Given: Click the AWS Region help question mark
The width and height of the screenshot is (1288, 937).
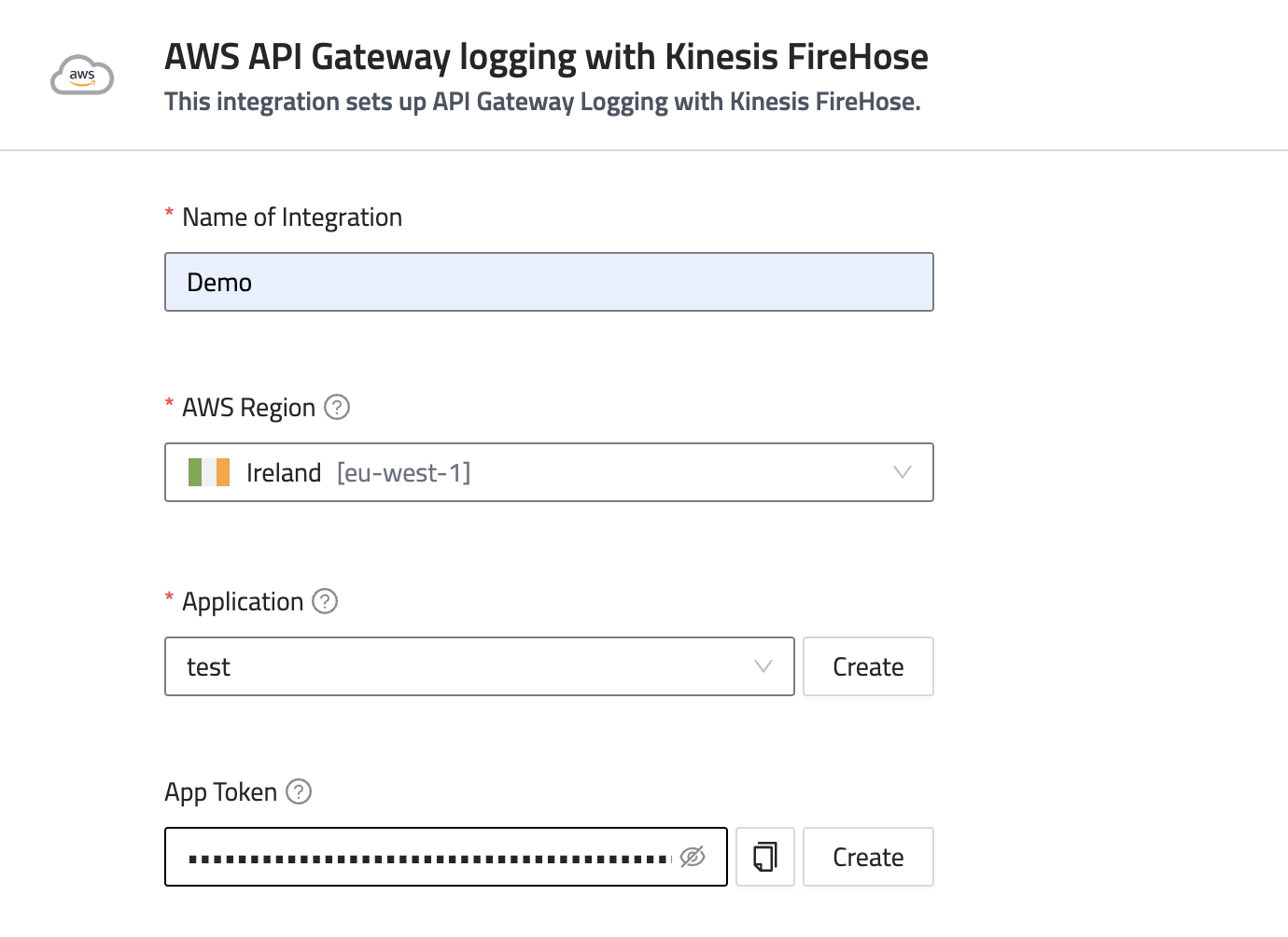Looking at the screenshot, I should point(337,407).
